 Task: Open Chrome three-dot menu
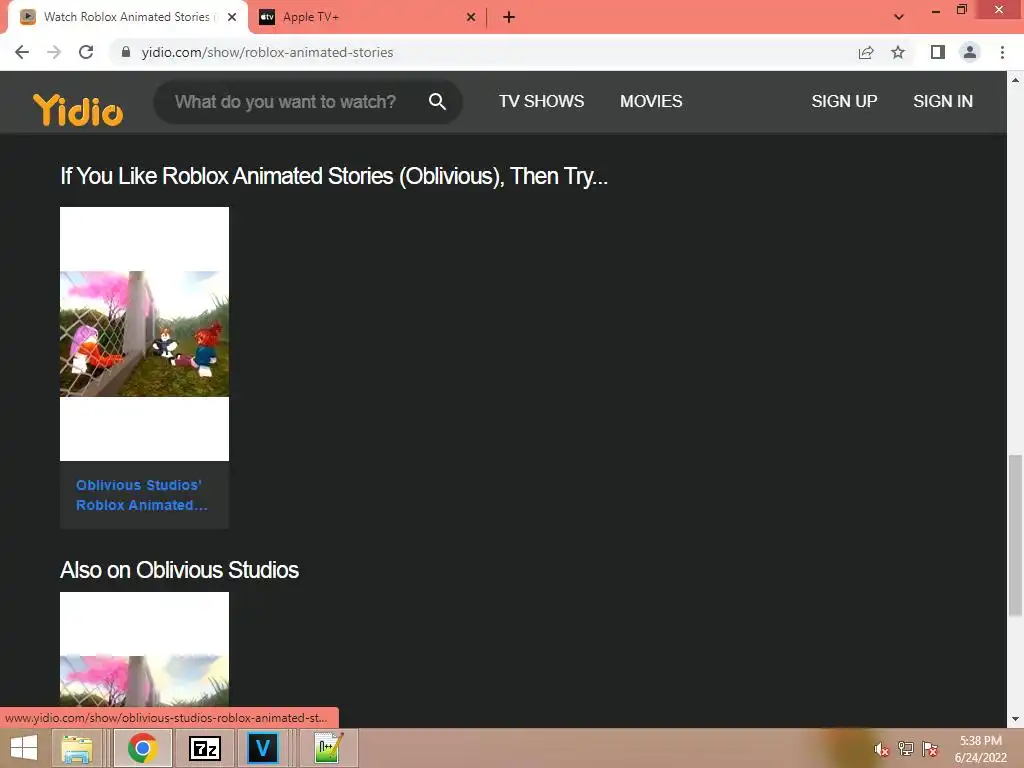point(1002,52)
